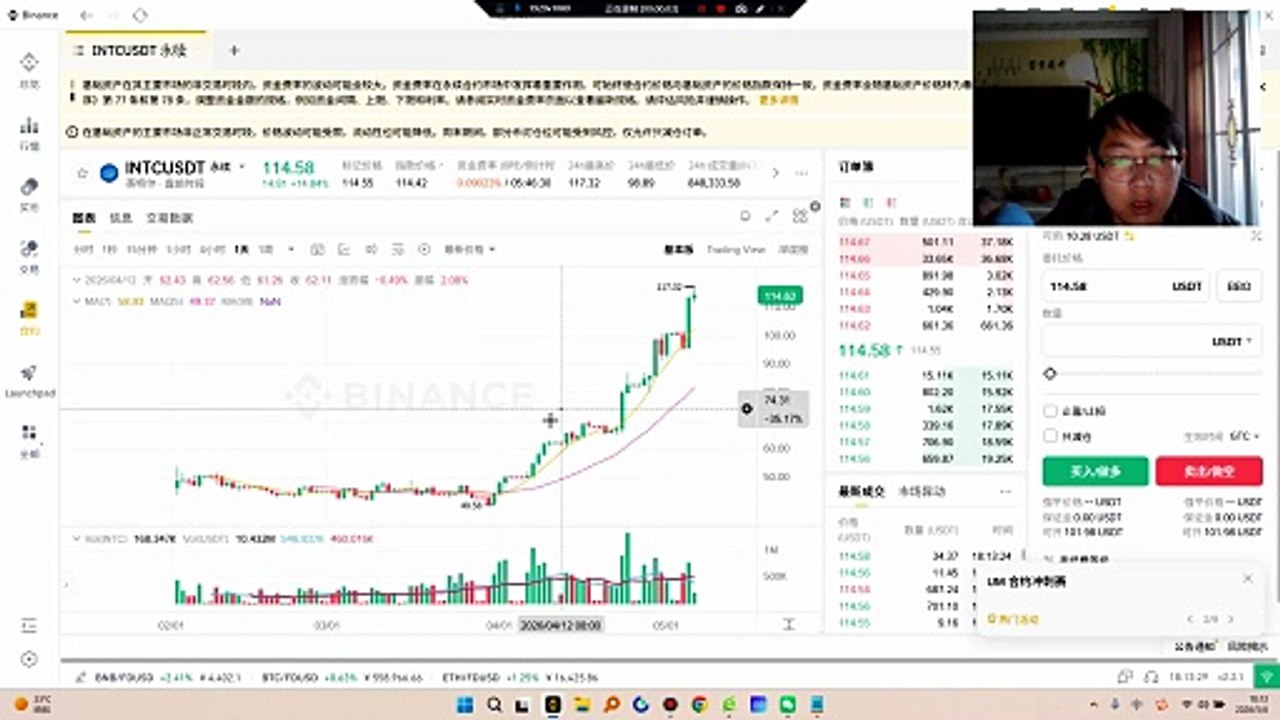Close the contract sprint popup
1280x720 pixels.
tap(1247, 578)
